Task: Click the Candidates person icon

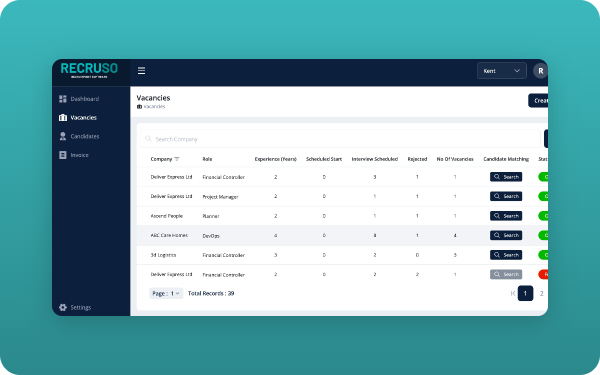Action: pos(63,136)
